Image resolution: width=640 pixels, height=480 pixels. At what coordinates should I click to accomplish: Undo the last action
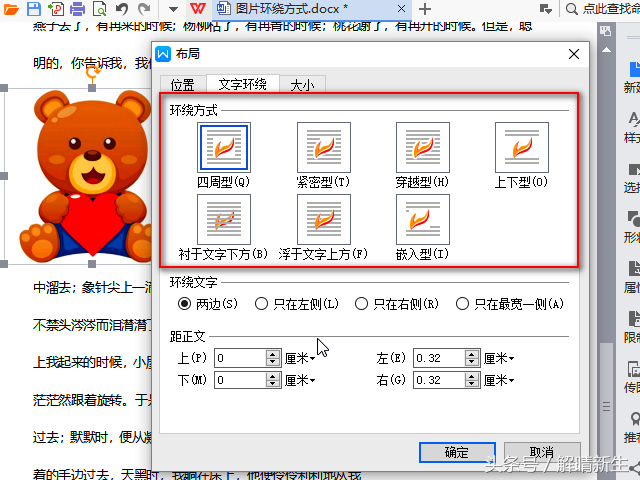point(122,8)
